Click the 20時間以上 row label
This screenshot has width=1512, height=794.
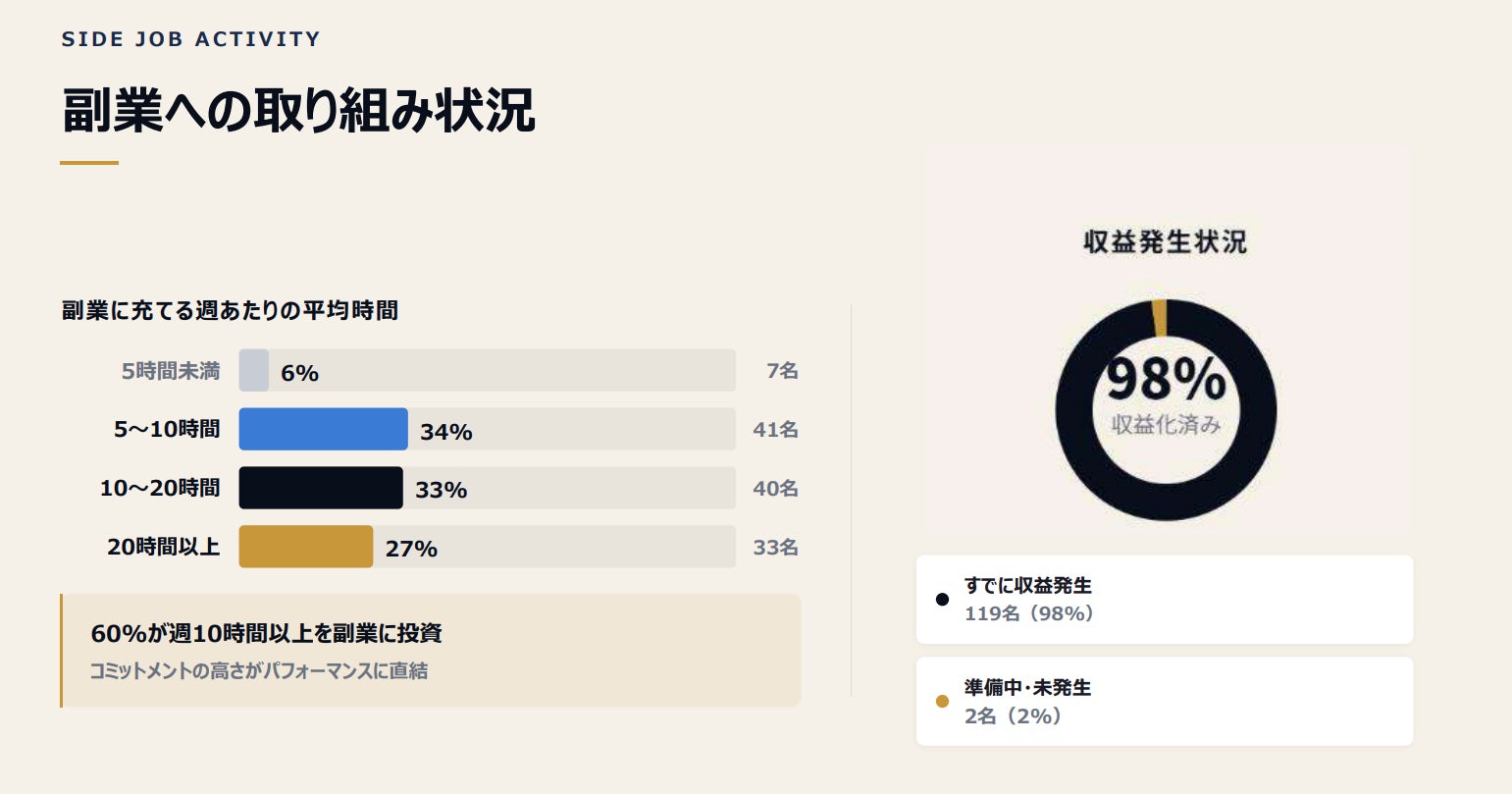coord(164,547)
